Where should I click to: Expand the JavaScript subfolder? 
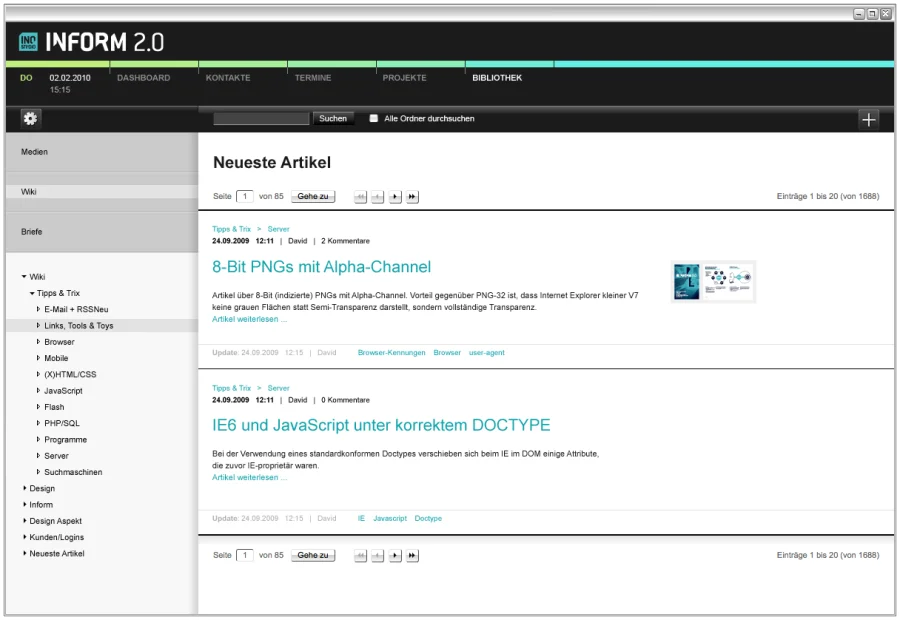[x=39, y=391]
